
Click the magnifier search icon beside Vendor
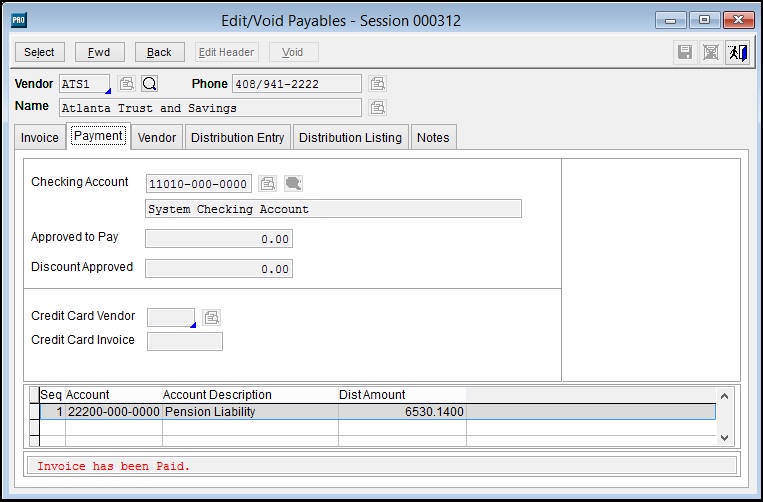pos(149,84)
